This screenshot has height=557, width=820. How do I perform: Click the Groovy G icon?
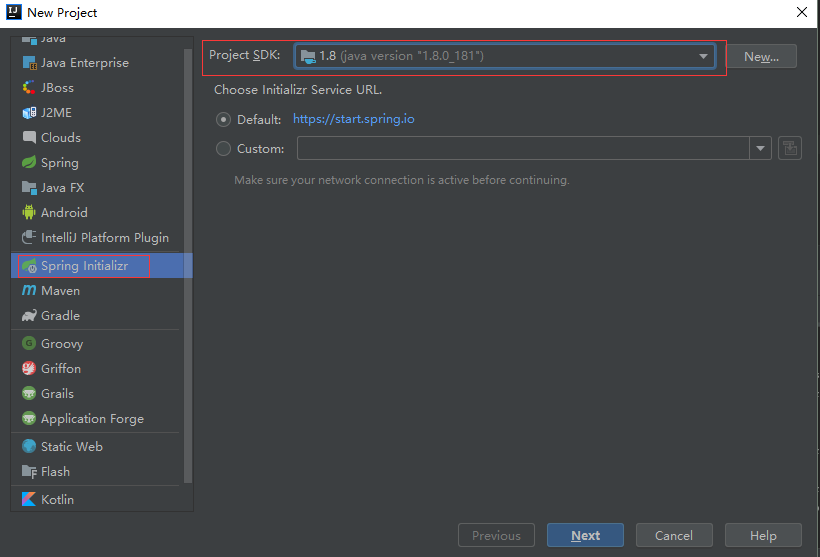[29, 344]
